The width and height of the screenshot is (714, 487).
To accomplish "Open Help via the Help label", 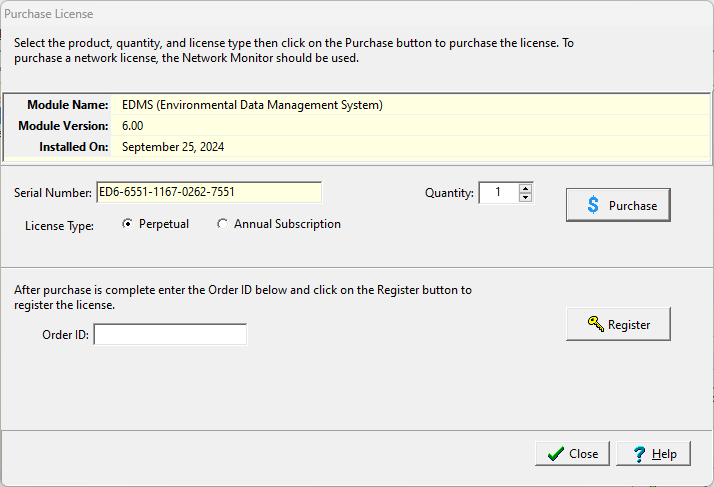I will (664, 453).
